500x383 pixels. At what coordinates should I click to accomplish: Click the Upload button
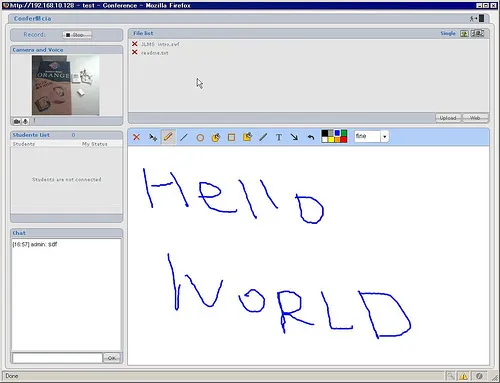pos(448,118)
